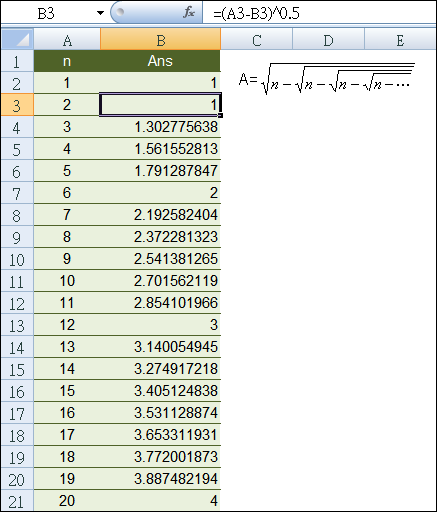This screenshot has height=512, width=437.
Task: Click the fill handle of cell B3
Action: (x=221, y=115)
